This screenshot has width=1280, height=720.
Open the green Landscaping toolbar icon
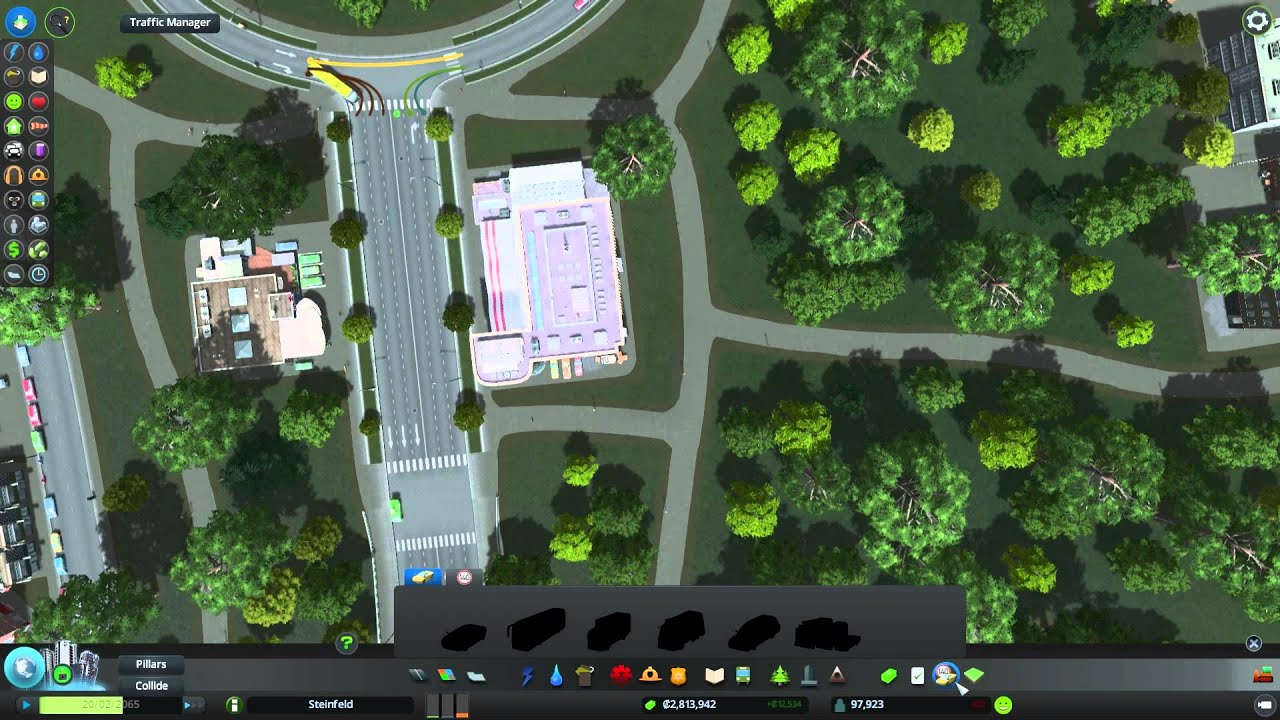tap(974, 676)
